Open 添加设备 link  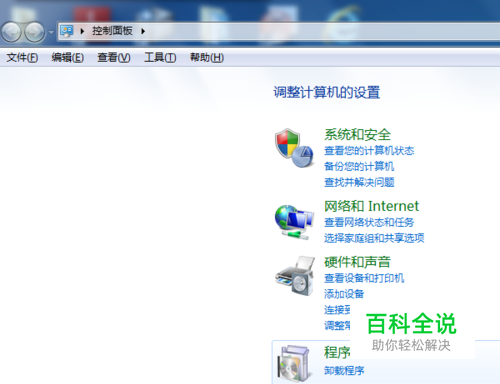coord(344,294)
